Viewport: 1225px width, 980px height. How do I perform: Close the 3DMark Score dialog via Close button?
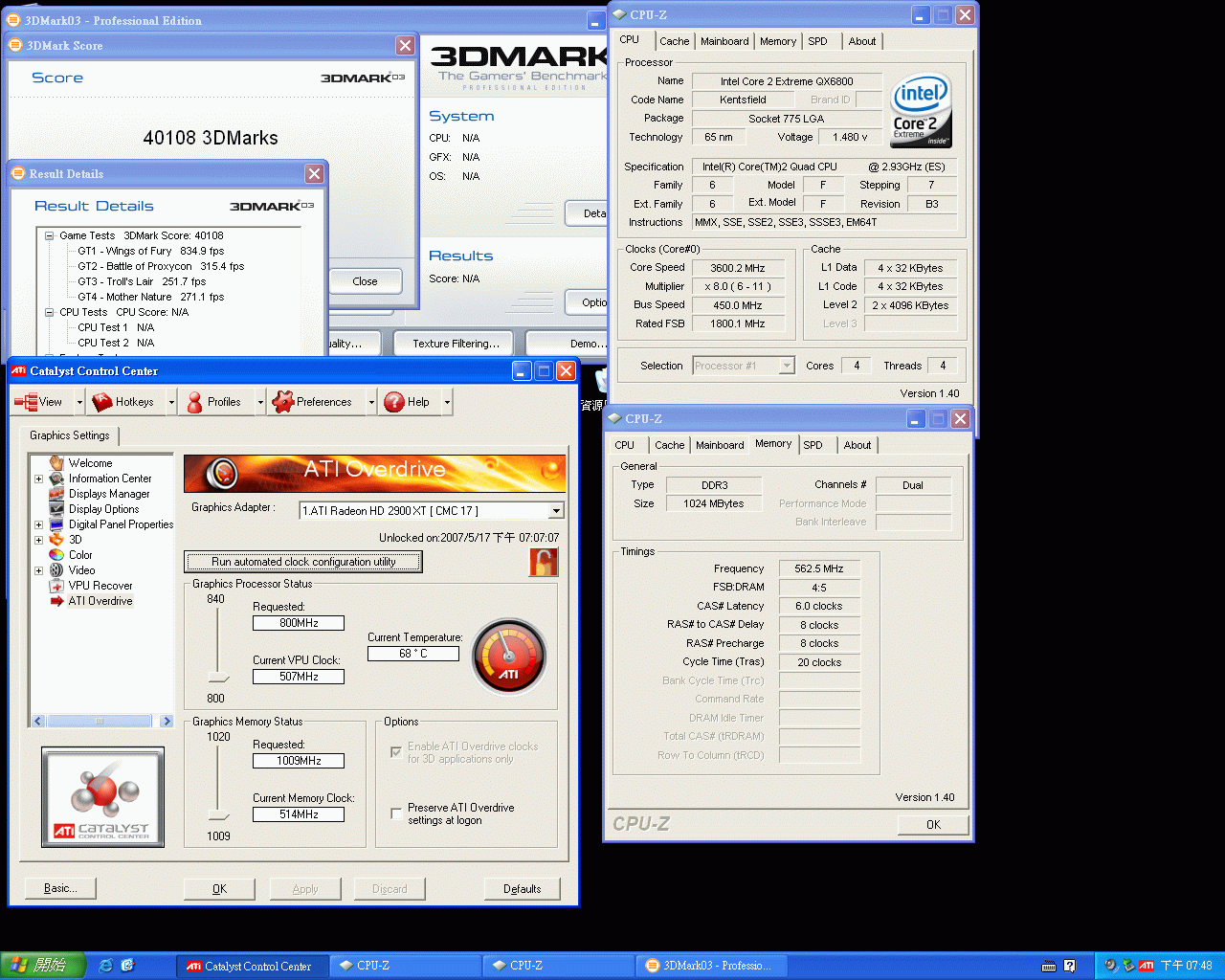[365, 281]
